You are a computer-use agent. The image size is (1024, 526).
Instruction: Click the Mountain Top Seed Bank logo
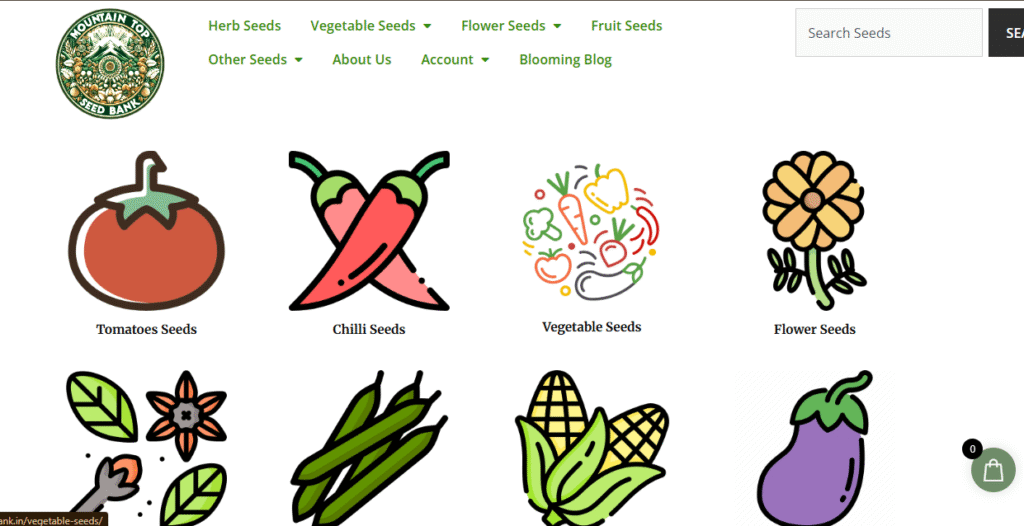(110, 63)
